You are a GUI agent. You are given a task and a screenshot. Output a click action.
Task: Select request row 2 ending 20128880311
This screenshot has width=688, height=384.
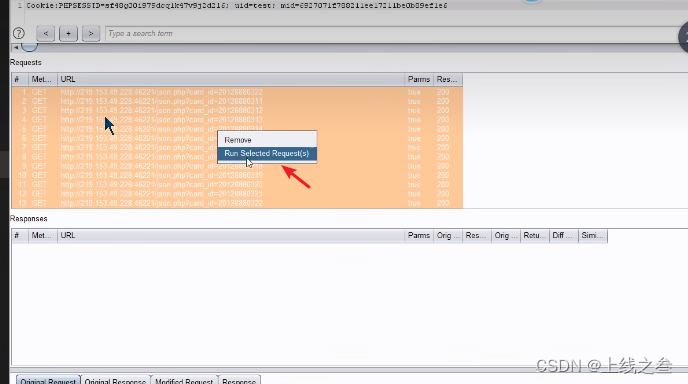[x=237, y=101]
